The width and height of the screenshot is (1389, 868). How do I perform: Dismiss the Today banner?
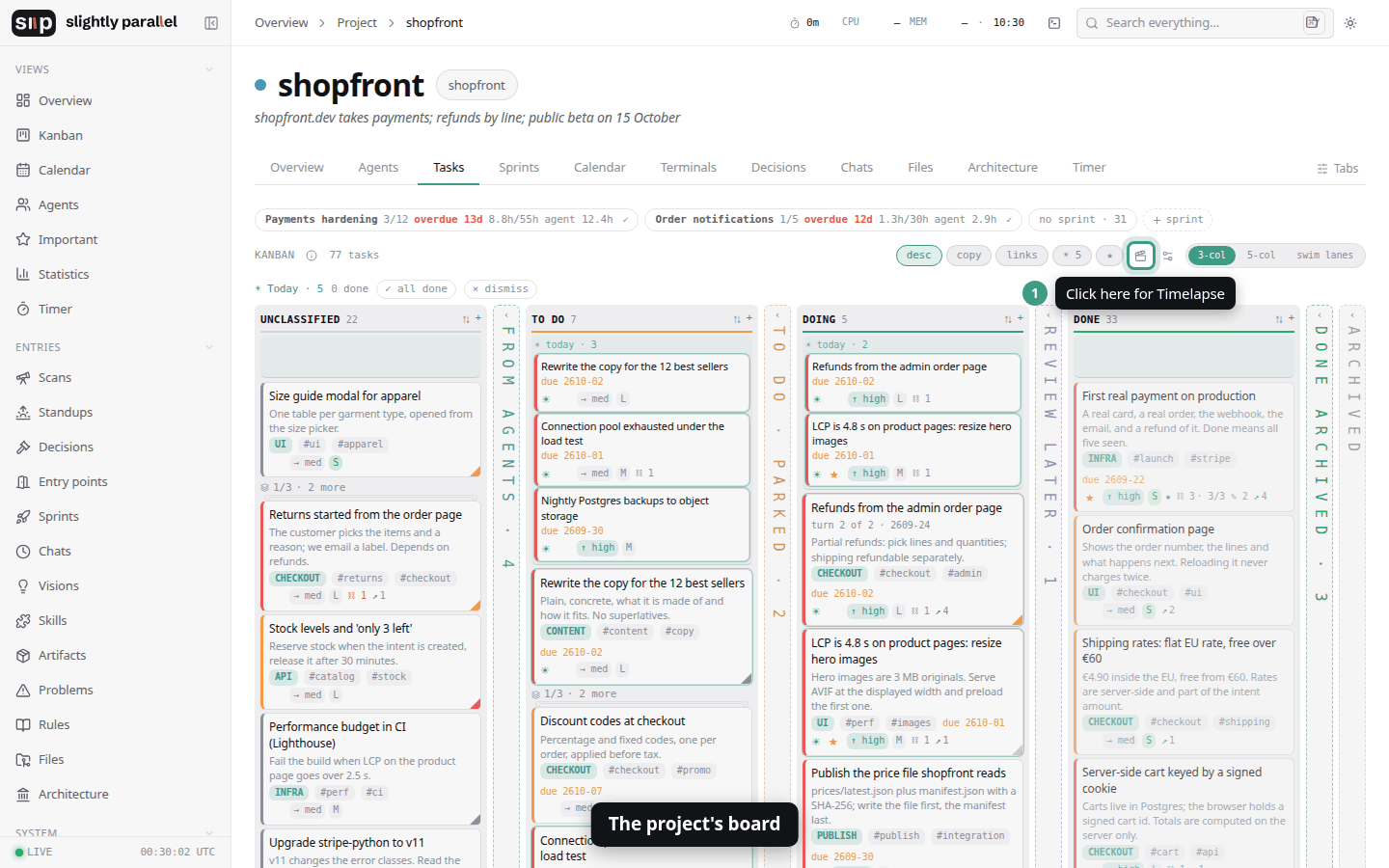tap(501, 289)
